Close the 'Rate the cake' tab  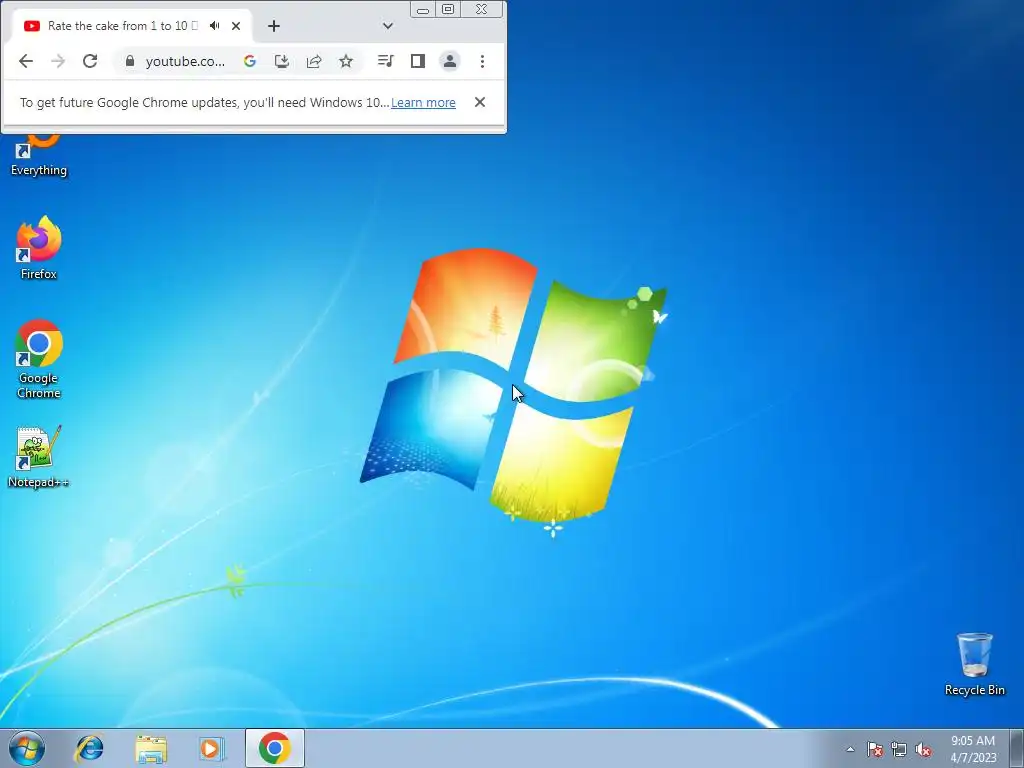click(236, 26)
